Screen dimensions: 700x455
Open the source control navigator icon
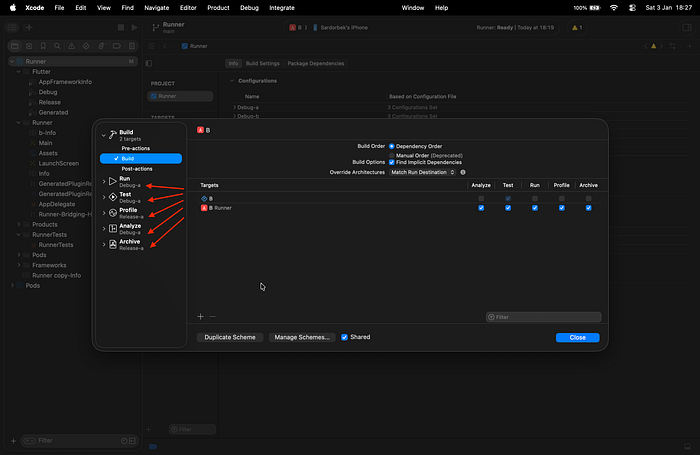[29, 46]
